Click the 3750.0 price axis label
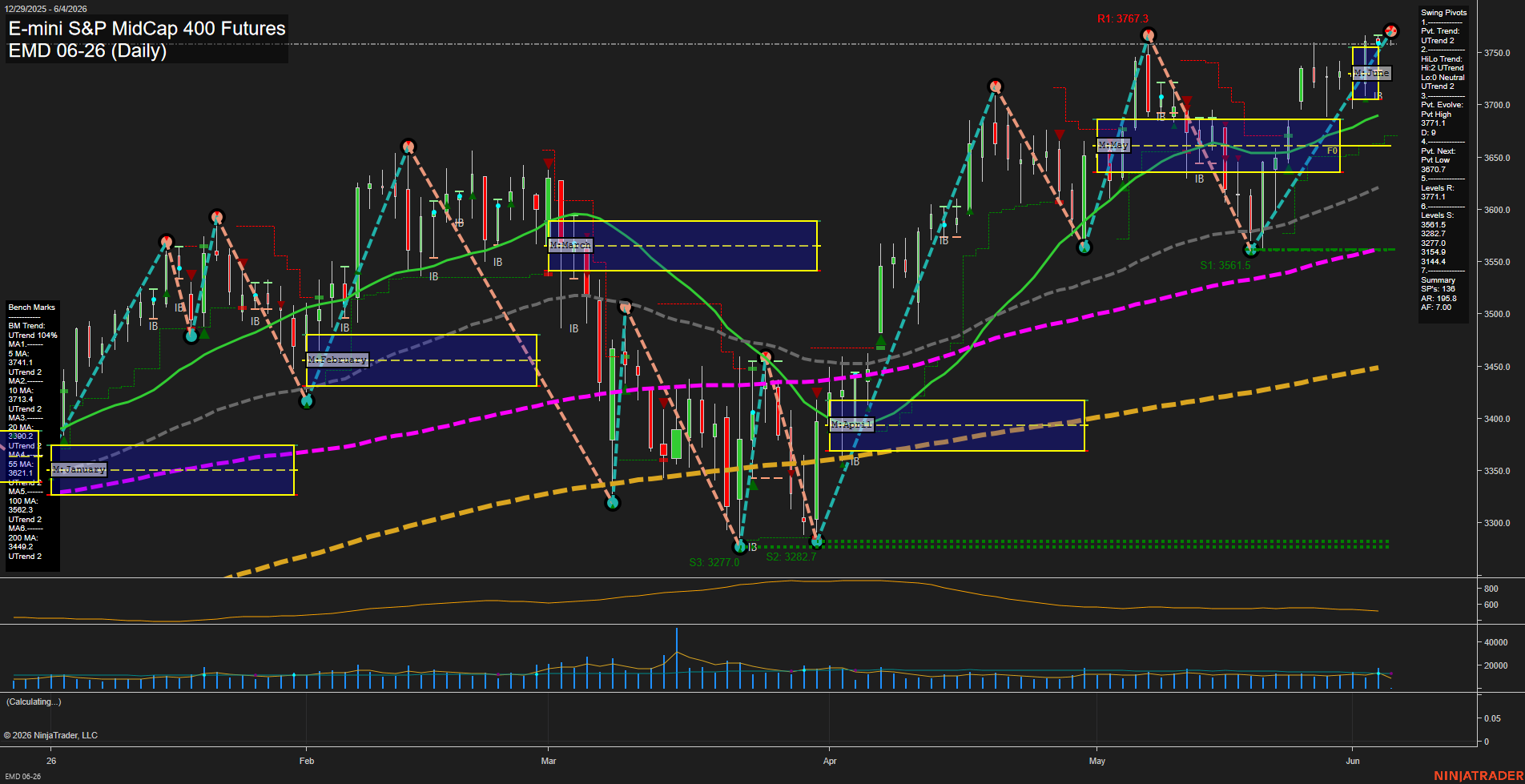The image size is (1525, 784). click(x=1497, y=54)
